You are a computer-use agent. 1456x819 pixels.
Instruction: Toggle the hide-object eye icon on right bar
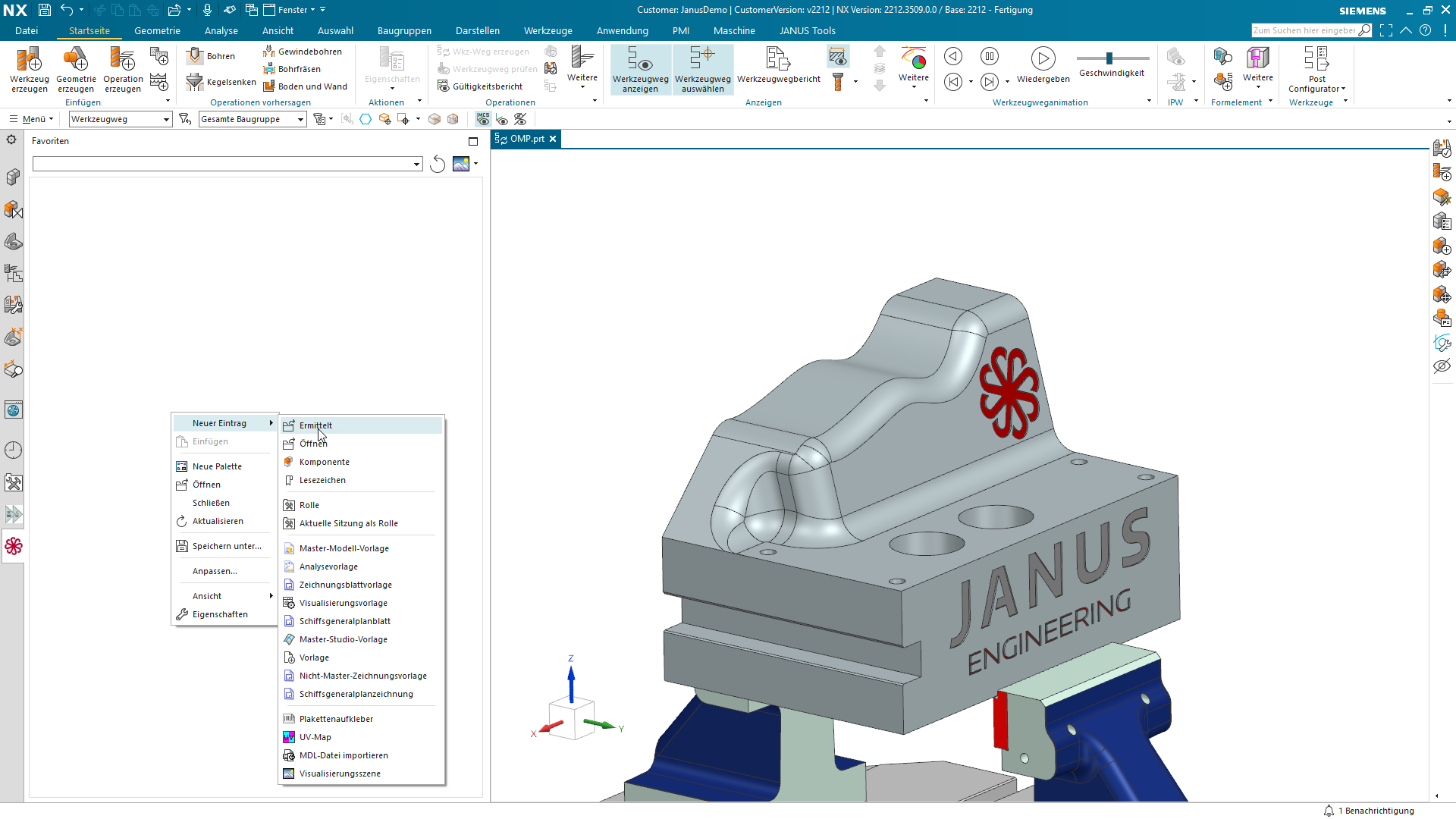tap(1442, 366)
